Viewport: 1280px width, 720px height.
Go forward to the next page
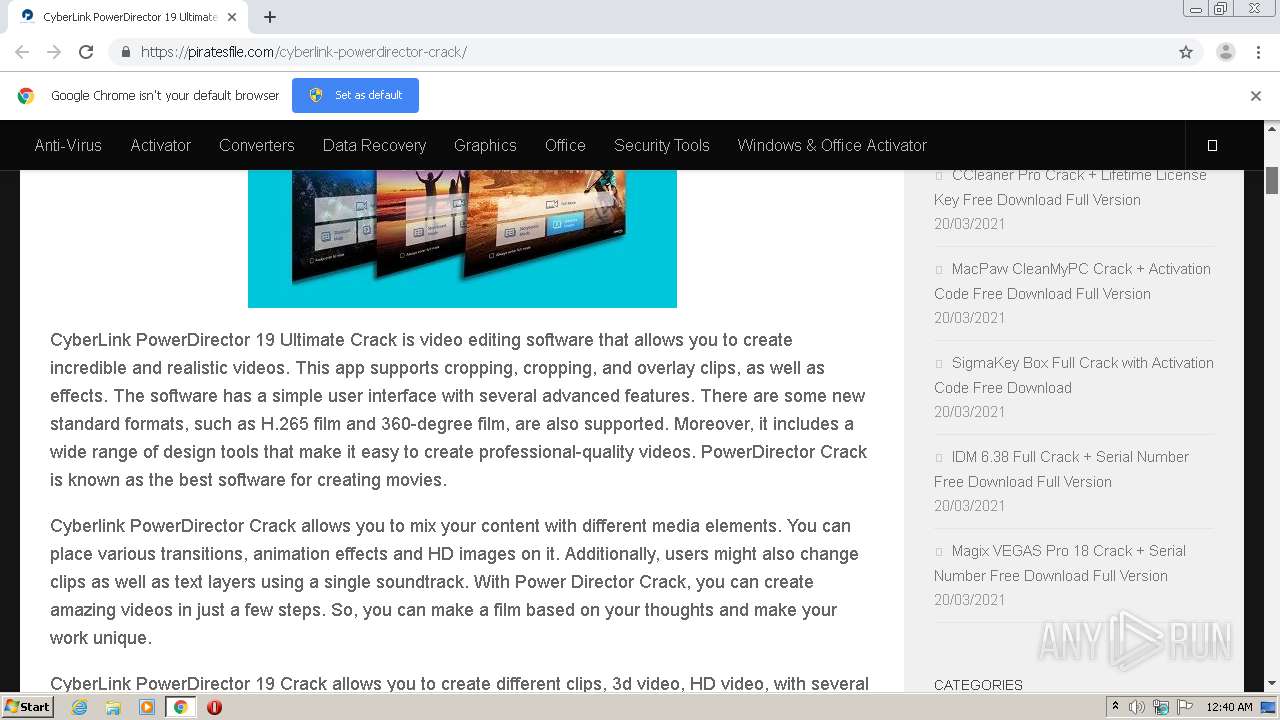54,52
